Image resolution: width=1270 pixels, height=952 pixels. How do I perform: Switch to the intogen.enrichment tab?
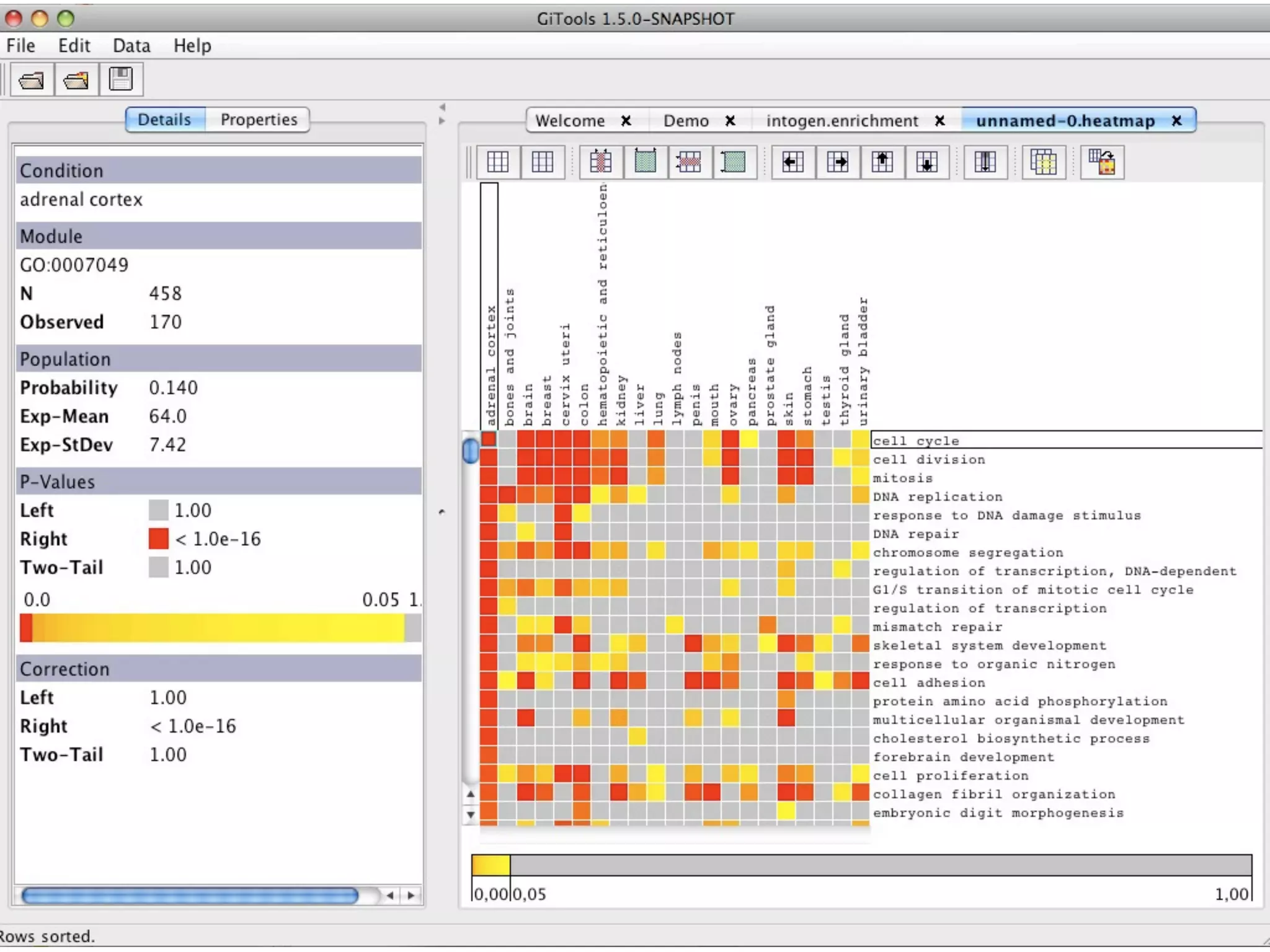coord(841,121)
